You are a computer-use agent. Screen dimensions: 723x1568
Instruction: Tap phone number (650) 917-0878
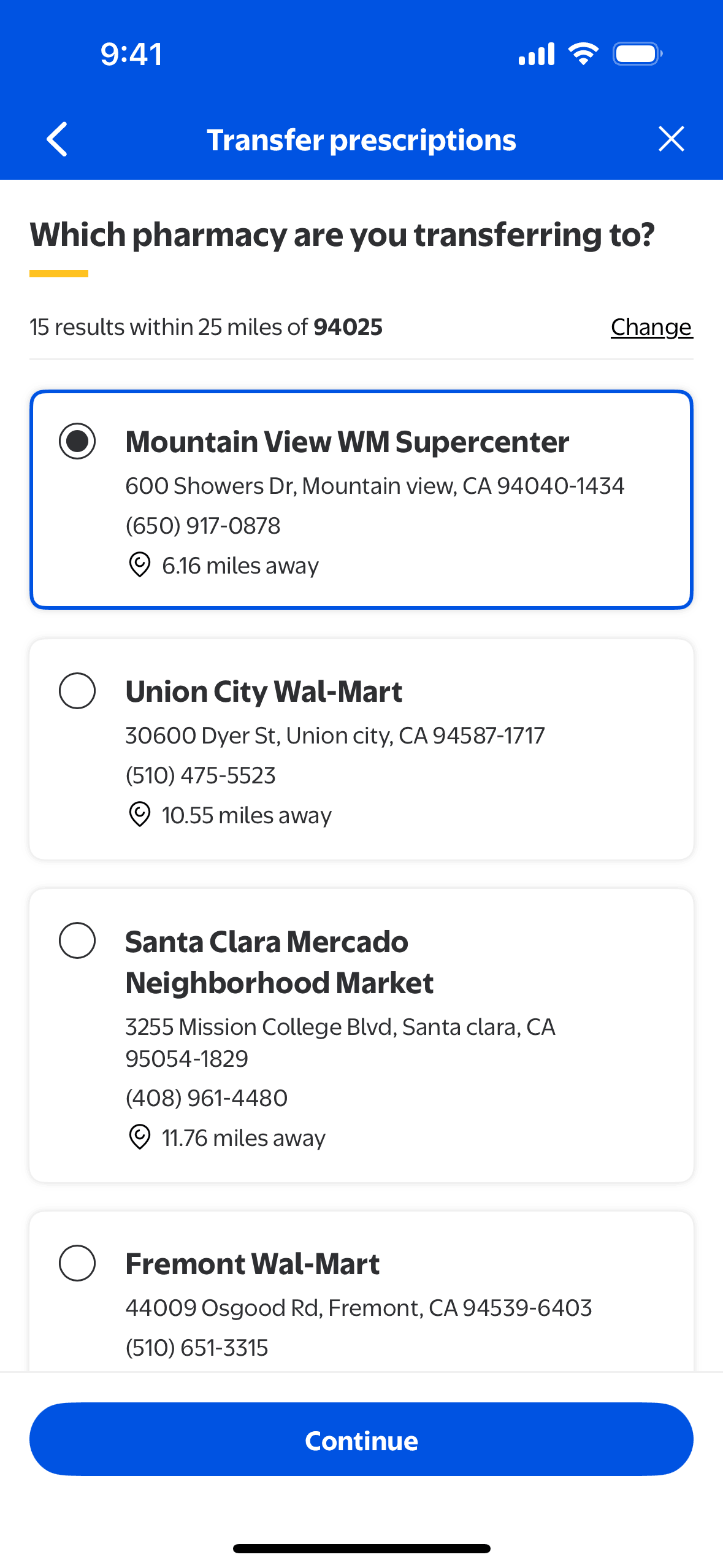[203, 526]
